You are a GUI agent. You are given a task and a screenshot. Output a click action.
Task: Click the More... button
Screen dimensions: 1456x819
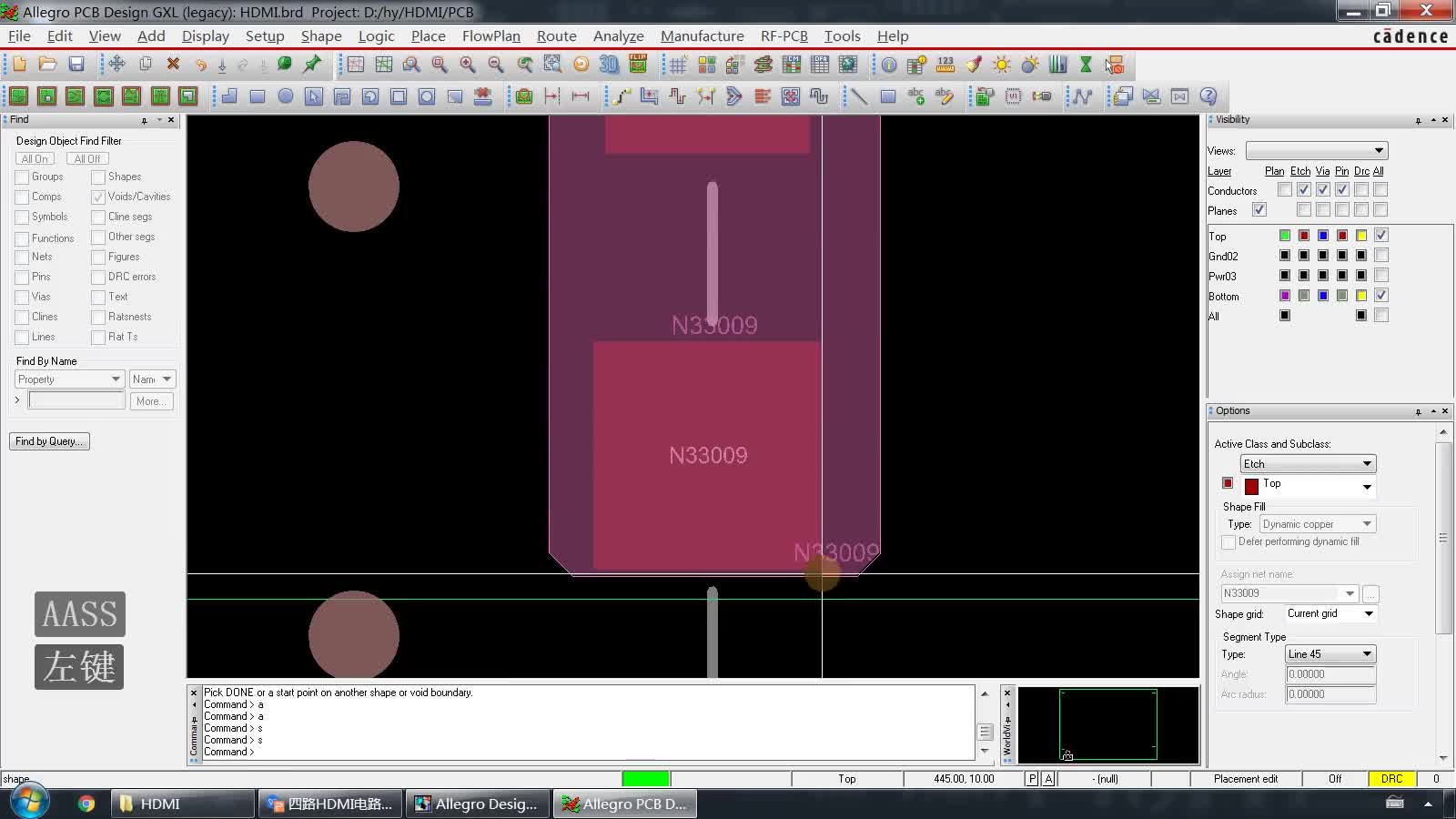click(x=150, y=400)
